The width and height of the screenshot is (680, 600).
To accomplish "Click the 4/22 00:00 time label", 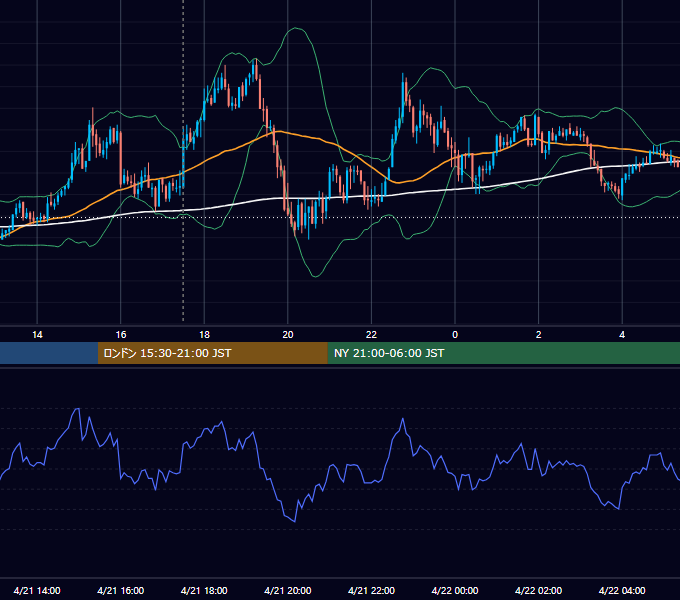I will [x=455, y=590].
